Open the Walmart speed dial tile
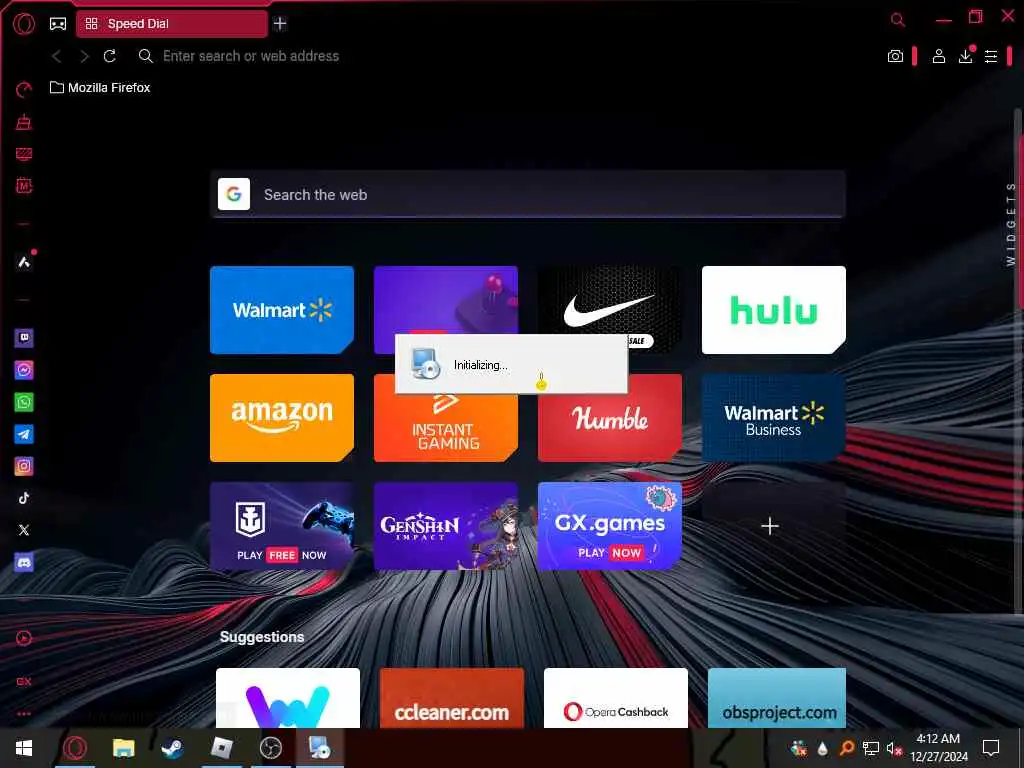Screen dimensions: 1024x768 coord(282,310)
